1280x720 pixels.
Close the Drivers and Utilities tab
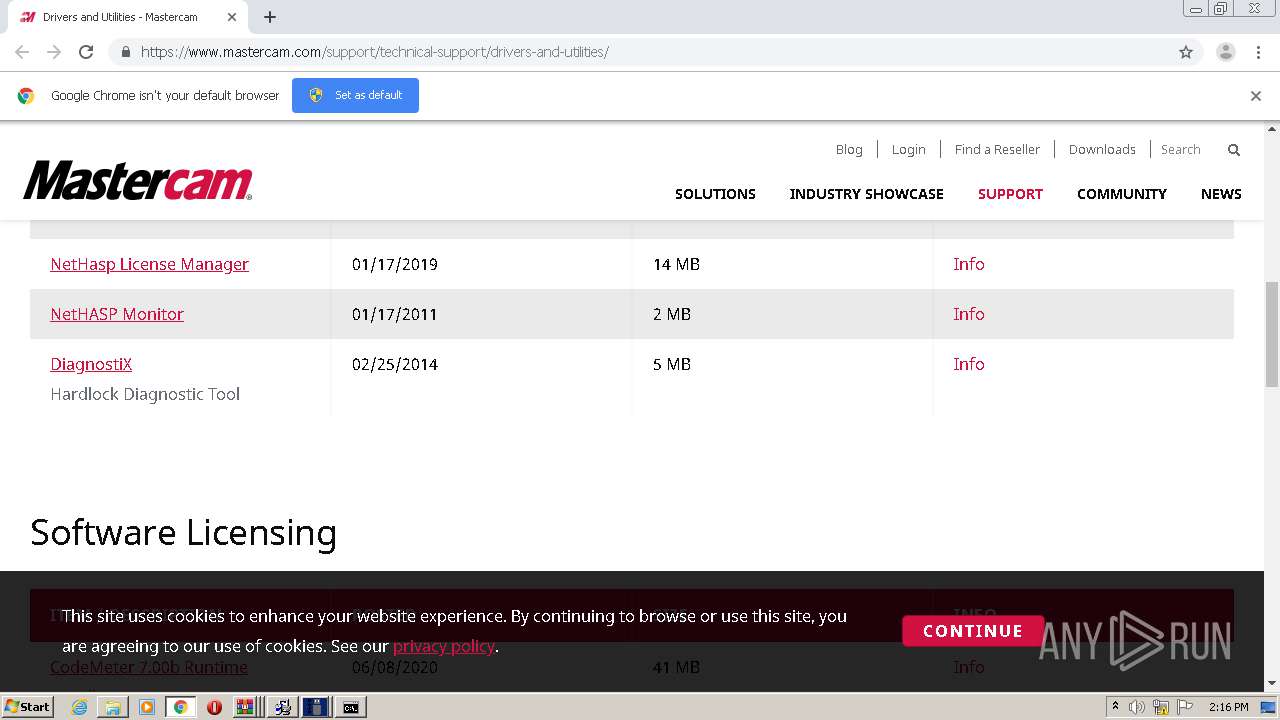[232, 17]
